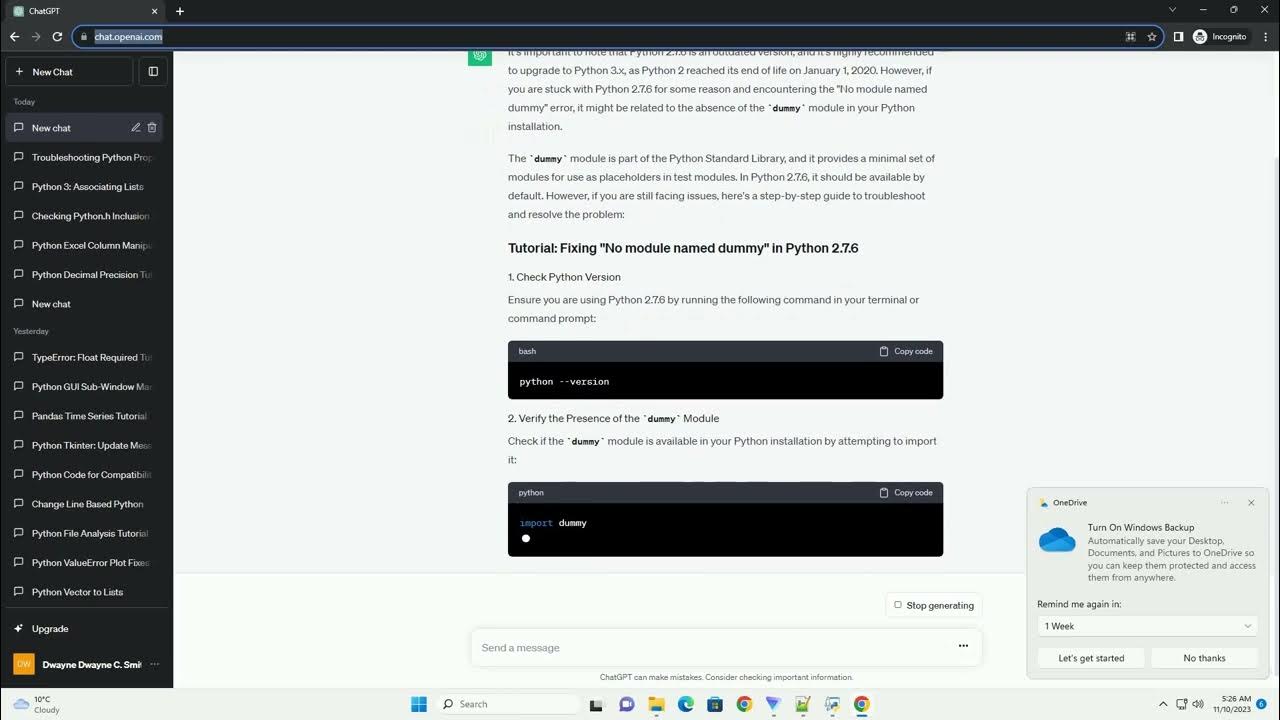Click the Dwayne user profile name
1280x720 pixels.
(92, 664)
